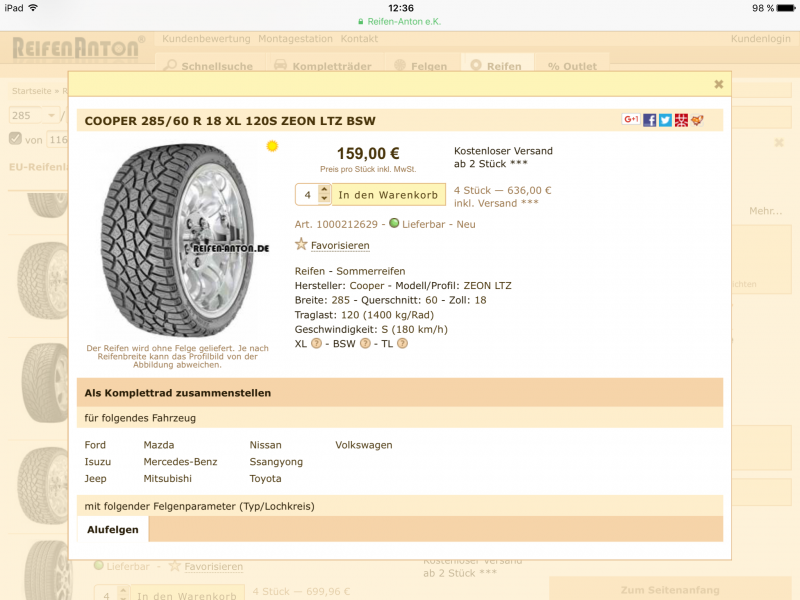Close the product detail popup
The height and width of the screenshot is (600, 800).
[718, 84]
